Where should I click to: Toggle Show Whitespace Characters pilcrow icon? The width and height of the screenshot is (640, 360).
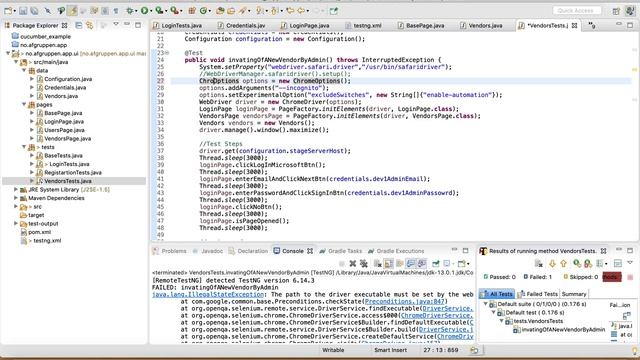(116, 11)
